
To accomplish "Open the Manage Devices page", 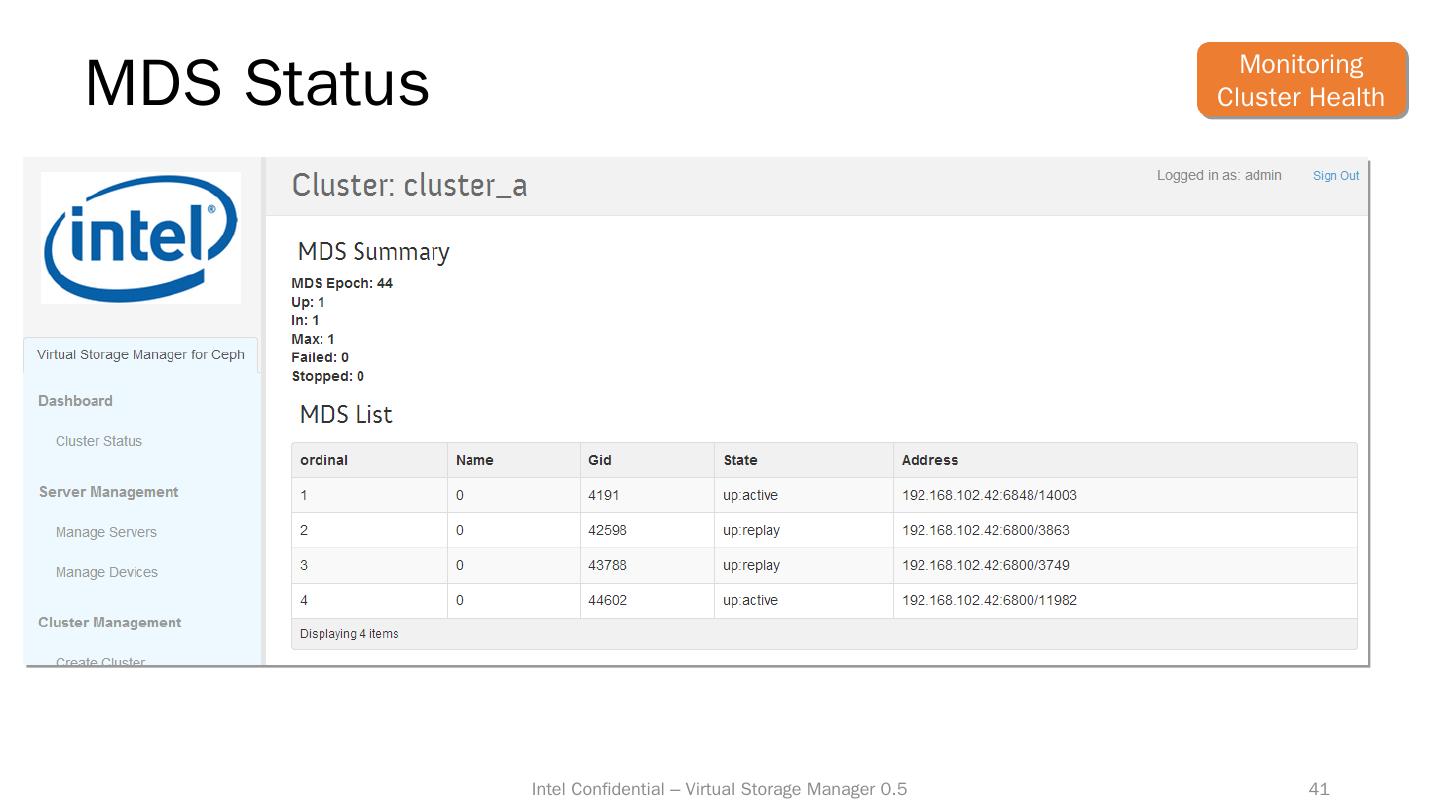I will (107, 572).
